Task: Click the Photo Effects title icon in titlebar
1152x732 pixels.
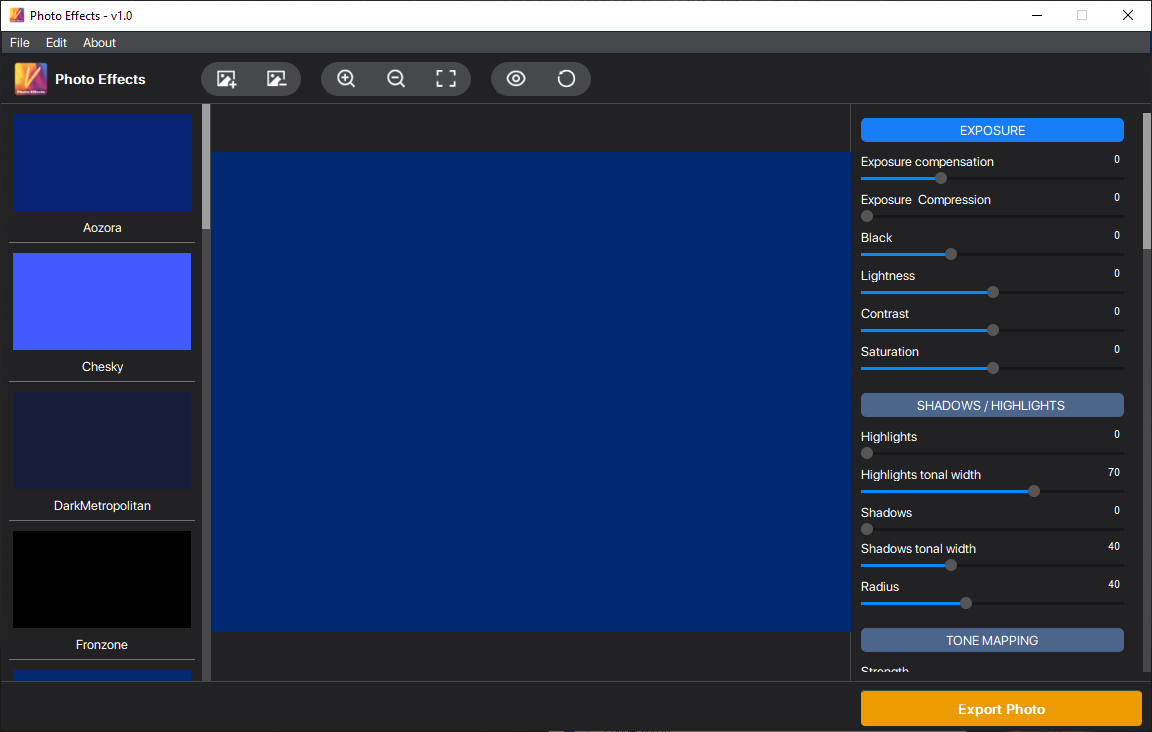Action: (x=16, y=15)
